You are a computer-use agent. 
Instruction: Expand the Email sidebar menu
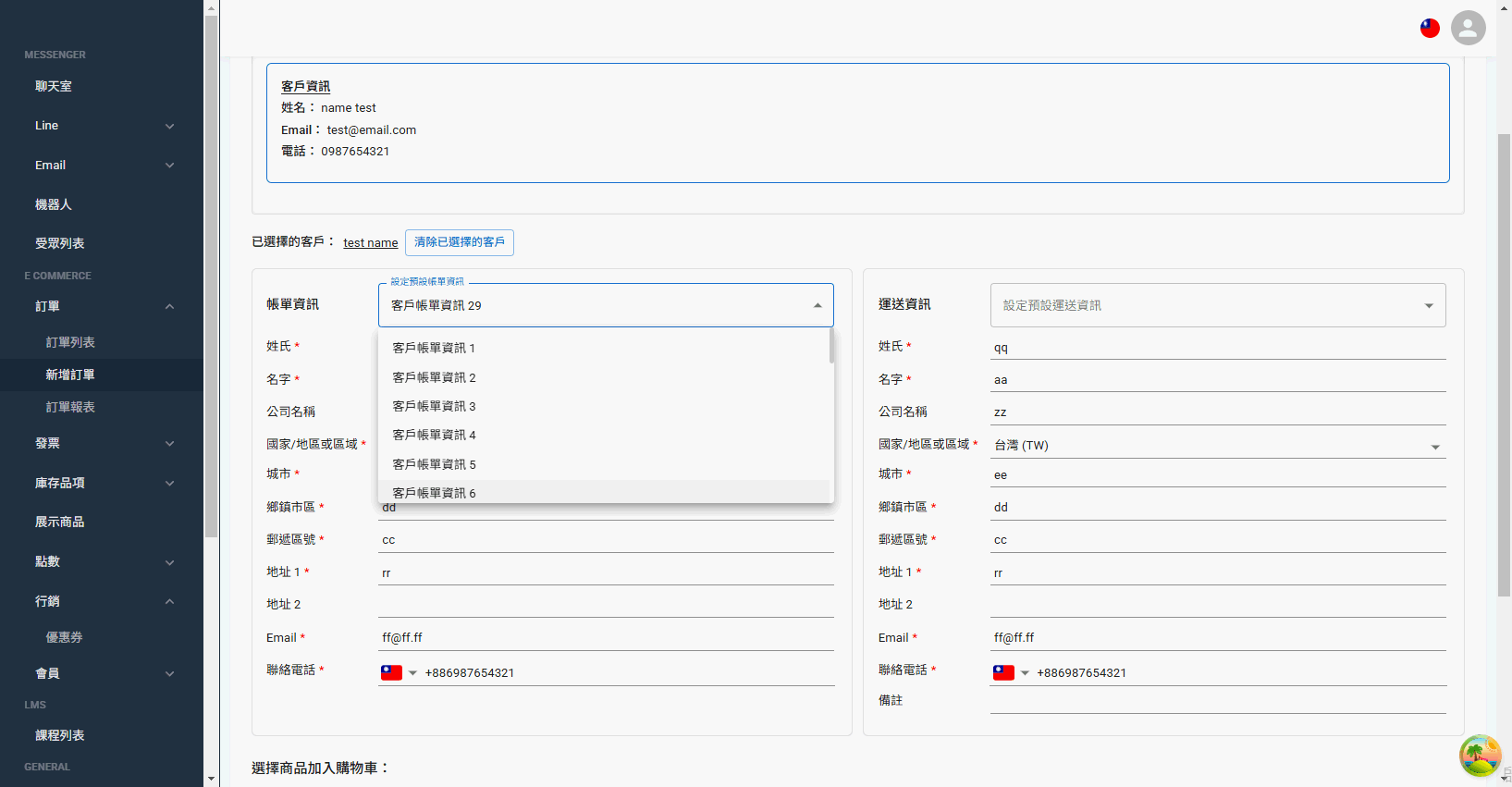point(102,166)
